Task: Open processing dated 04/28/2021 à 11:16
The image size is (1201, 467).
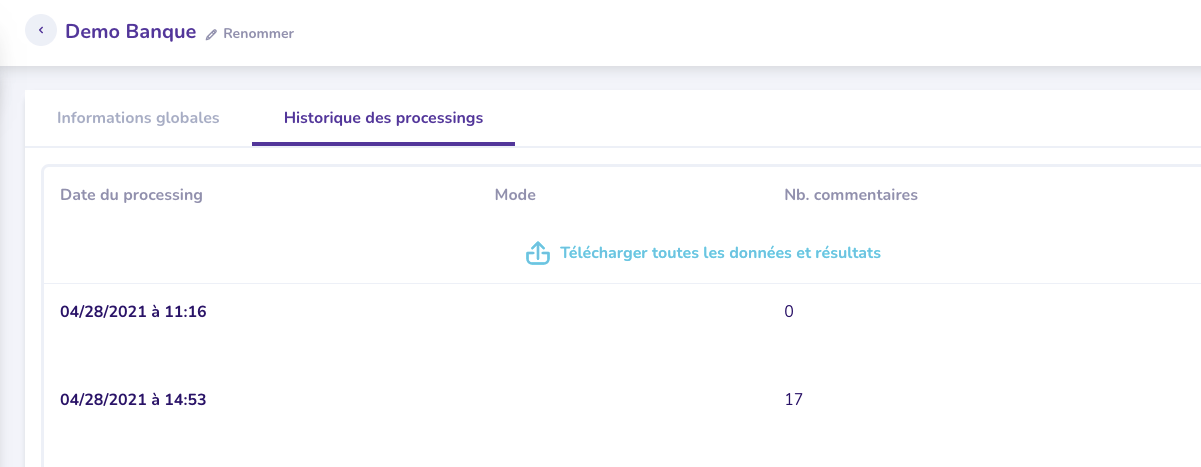Action: point(133,312)
